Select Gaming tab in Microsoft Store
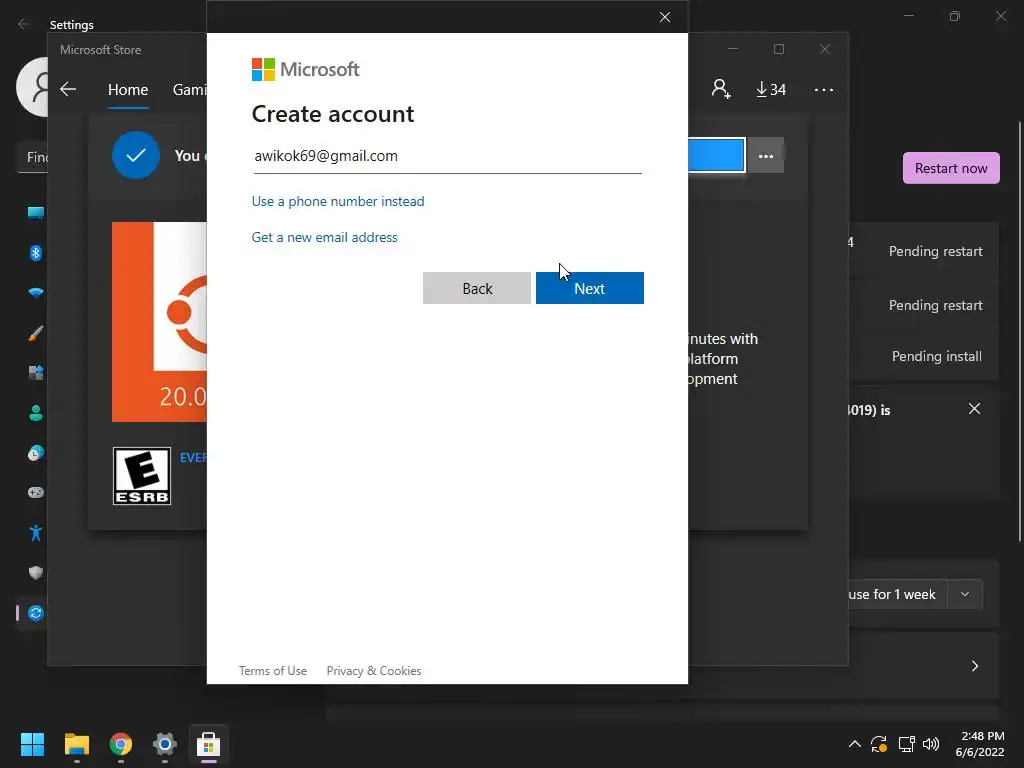The image size is (1024, 768). [189, 89]
